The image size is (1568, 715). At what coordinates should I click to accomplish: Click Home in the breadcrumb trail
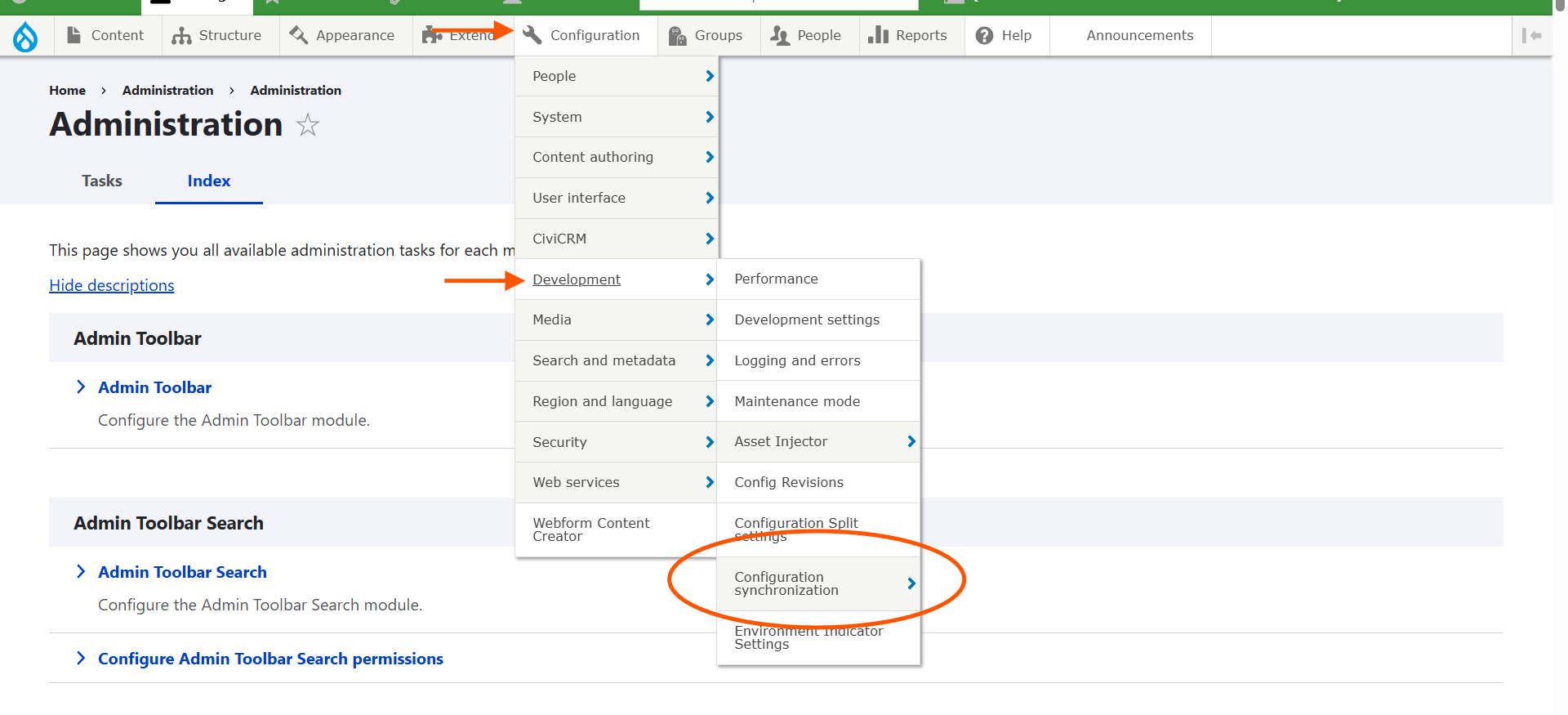[x=67, y=90]
